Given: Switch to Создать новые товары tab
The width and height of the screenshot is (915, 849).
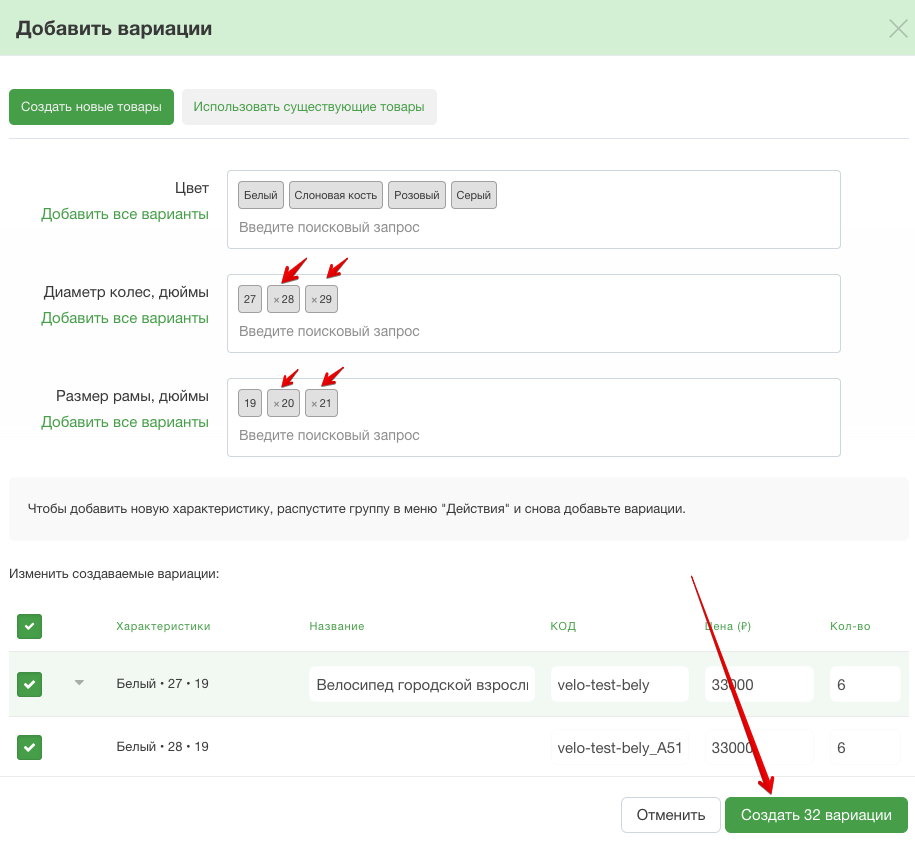Looking at the screenshot, I should point(91,107).
